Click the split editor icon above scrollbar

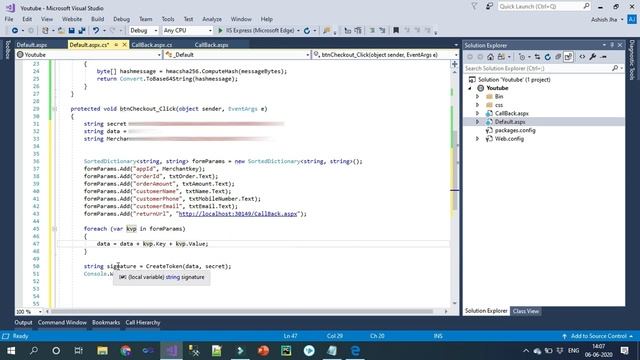click(455, 64)
